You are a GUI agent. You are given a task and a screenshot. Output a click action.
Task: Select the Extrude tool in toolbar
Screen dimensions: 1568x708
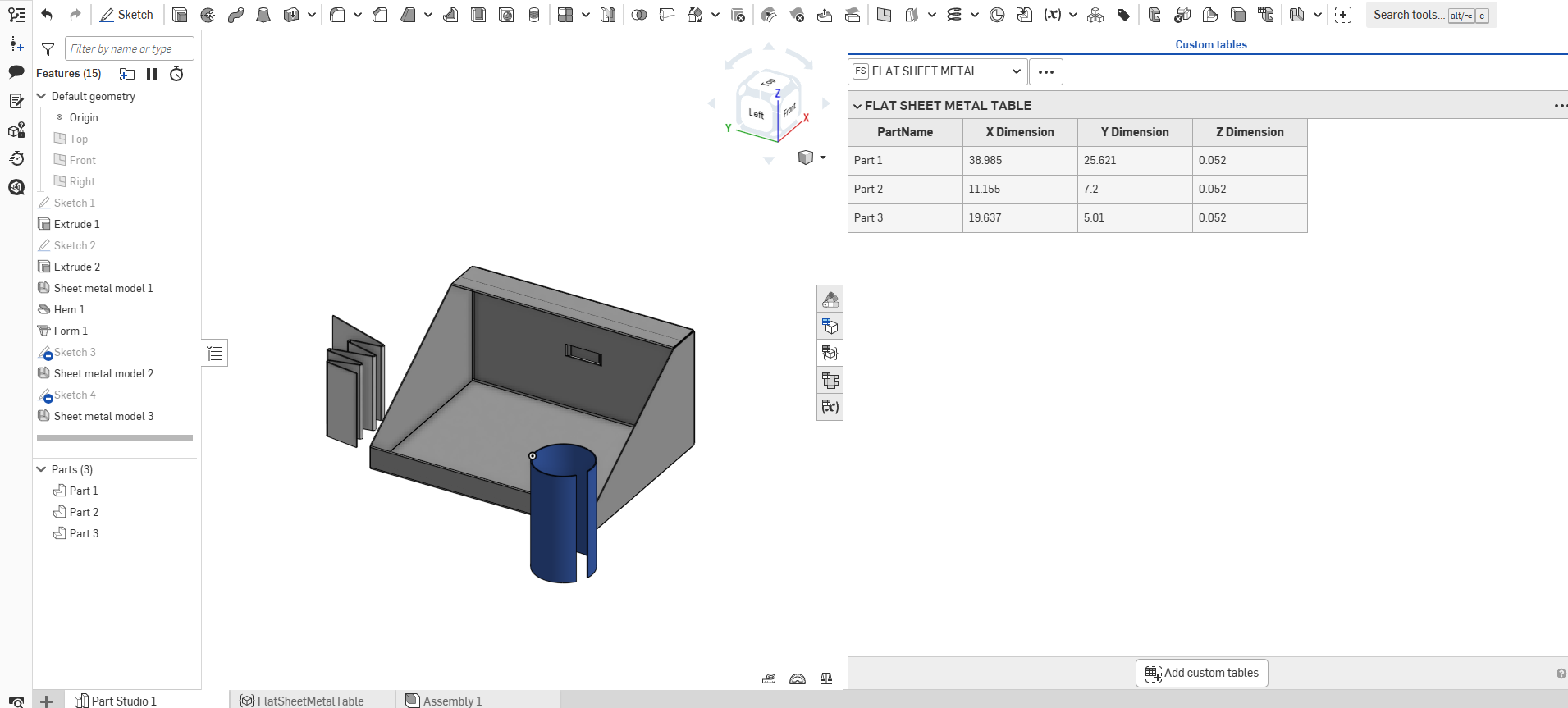(x=180, y=15)
